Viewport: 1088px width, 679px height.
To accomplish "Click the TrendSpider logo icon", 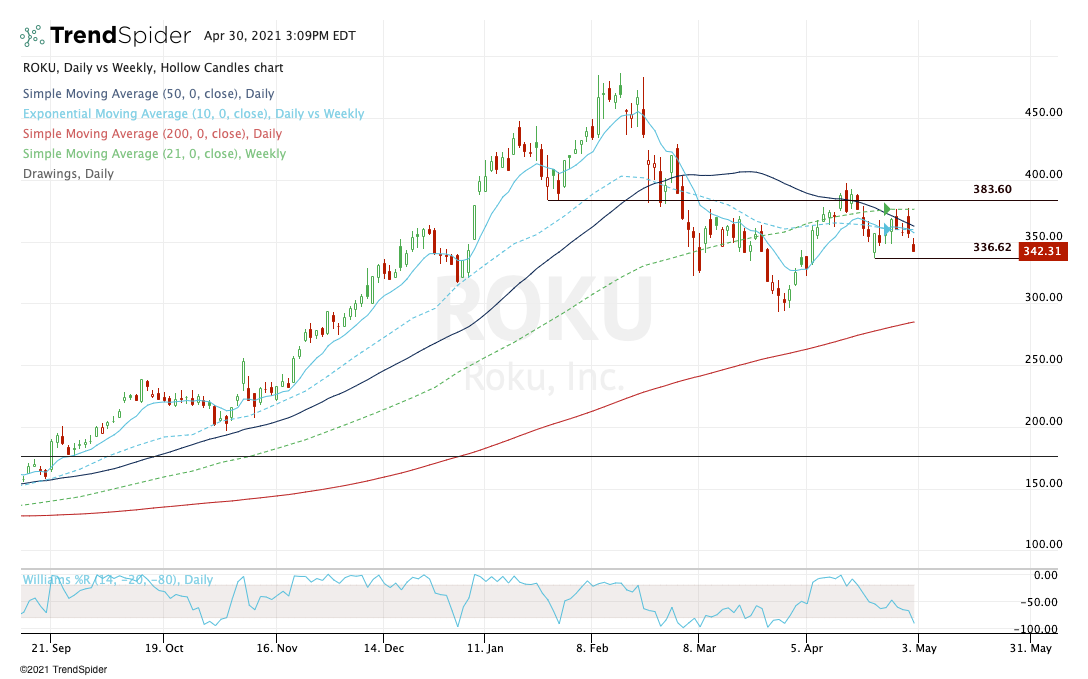I will pyautogui.click(x=32, y=35).
